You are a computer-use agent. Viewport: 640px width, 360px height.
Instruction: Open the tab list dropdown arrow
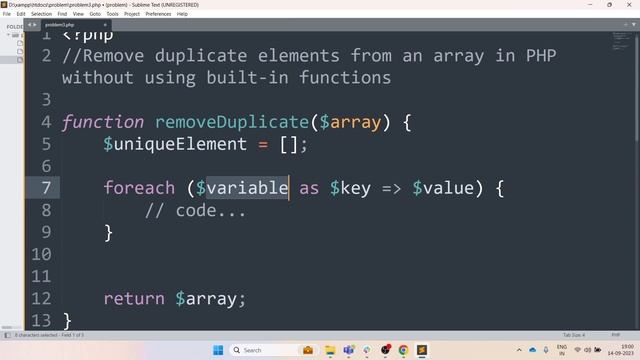(x=633, y=24)
